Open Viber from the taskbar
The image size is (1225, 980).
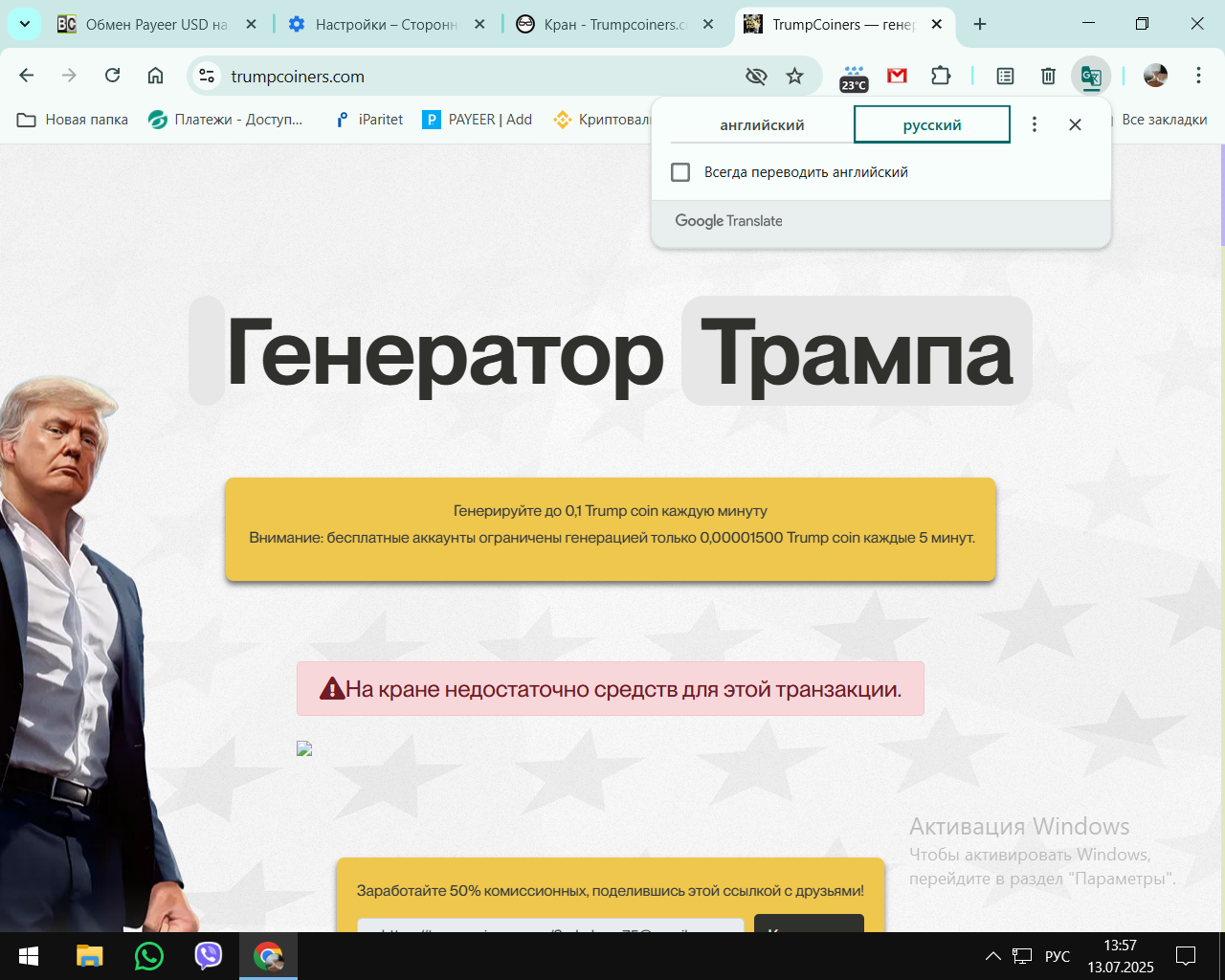(209, 956)
